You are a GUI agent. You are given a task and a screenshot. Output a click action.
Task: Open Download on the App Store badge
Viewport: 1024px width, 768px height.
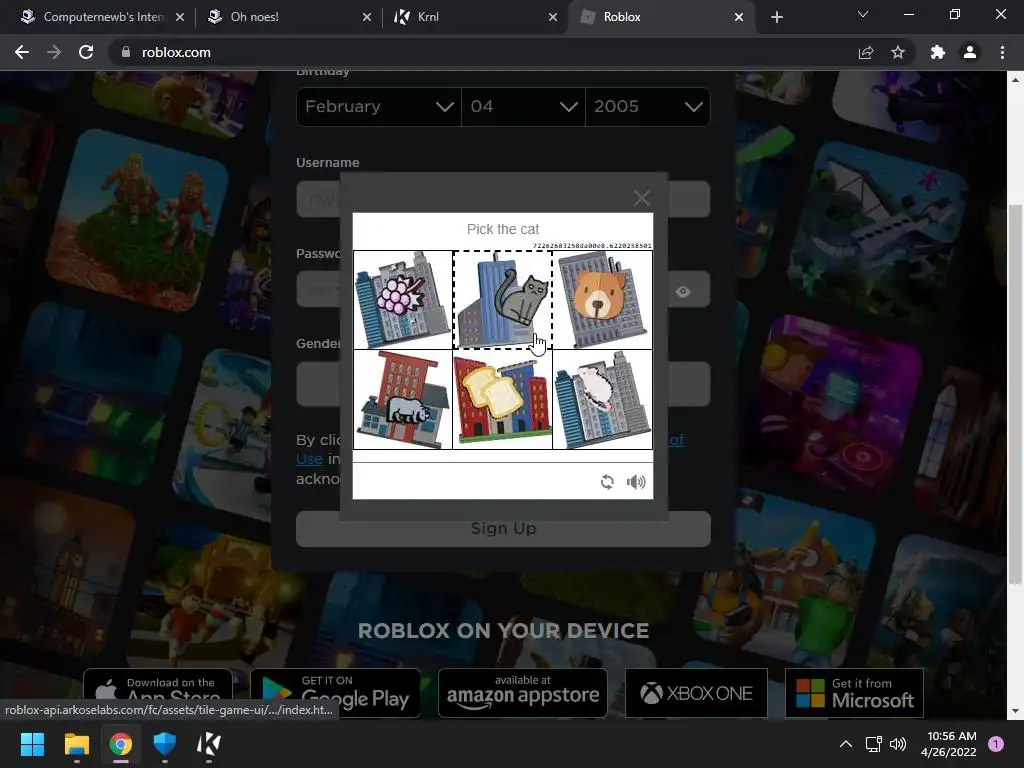[158, 693]
